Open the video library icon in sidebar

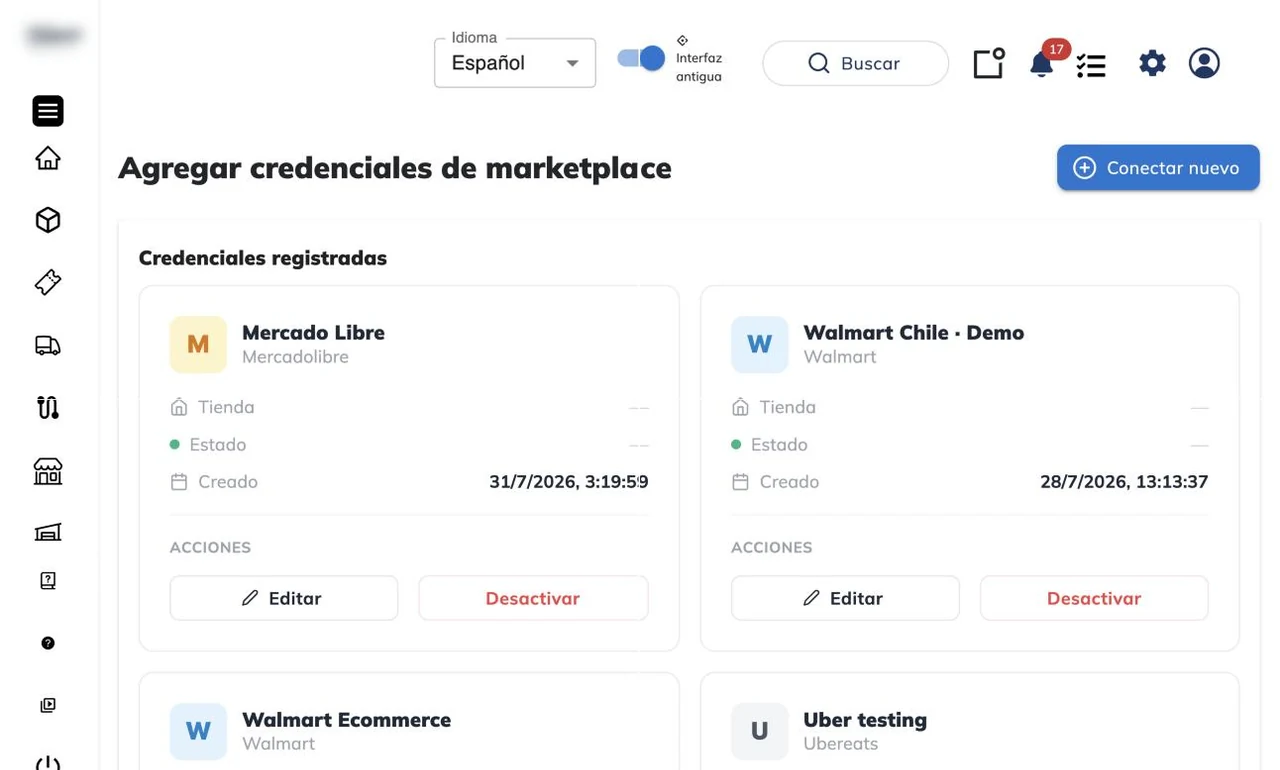48,705
